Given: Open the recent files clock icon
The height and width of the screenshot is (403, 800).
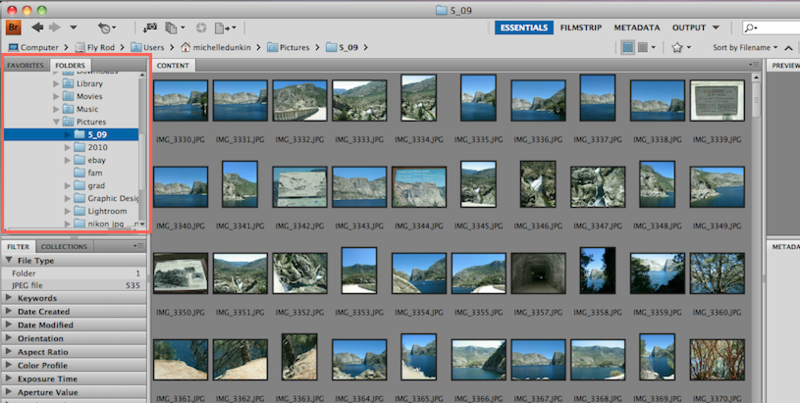Looking at the screenshot, I should (105, 27).
